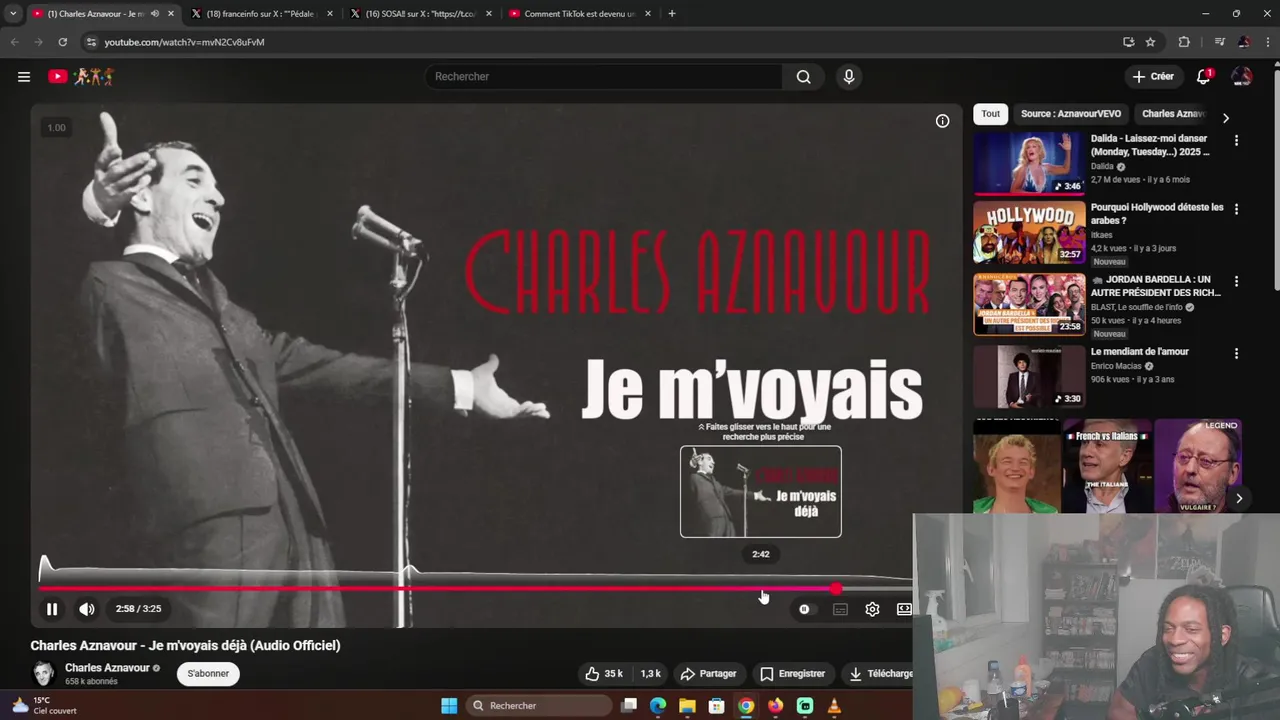Select Source : AznavourVEVO chip

(1071, 114)
